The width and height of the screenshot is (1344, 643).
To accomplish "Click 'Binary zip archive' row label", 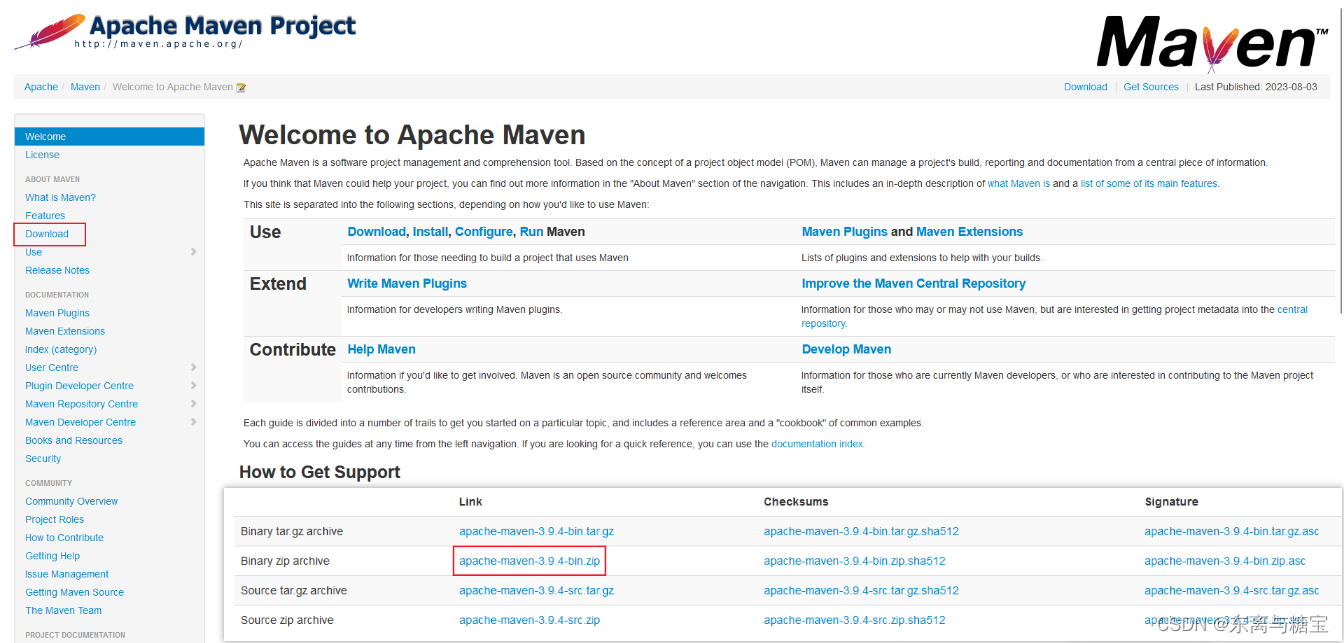I will pyautogui.click(x=285, y=562).
